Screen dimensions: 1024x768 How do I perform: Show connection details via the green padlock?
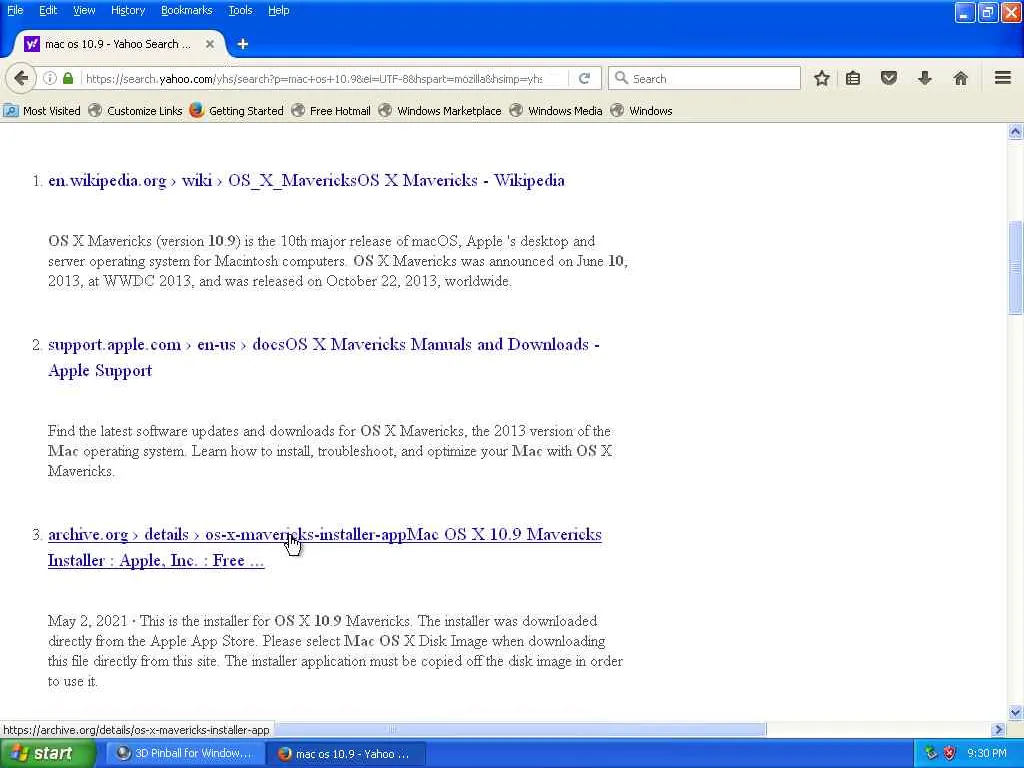(68, 78)
